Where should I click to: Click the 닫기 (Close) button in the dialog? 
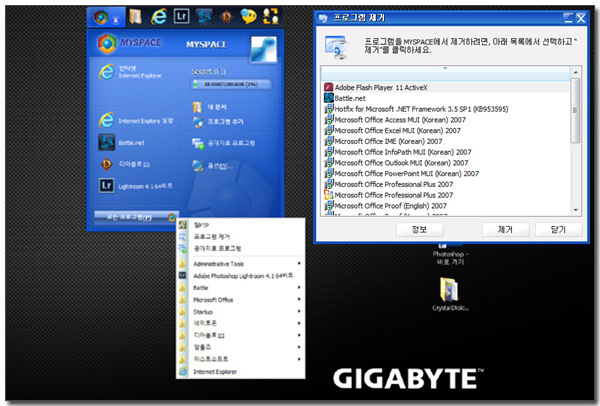pyautogui.click(x=557, y=228)
